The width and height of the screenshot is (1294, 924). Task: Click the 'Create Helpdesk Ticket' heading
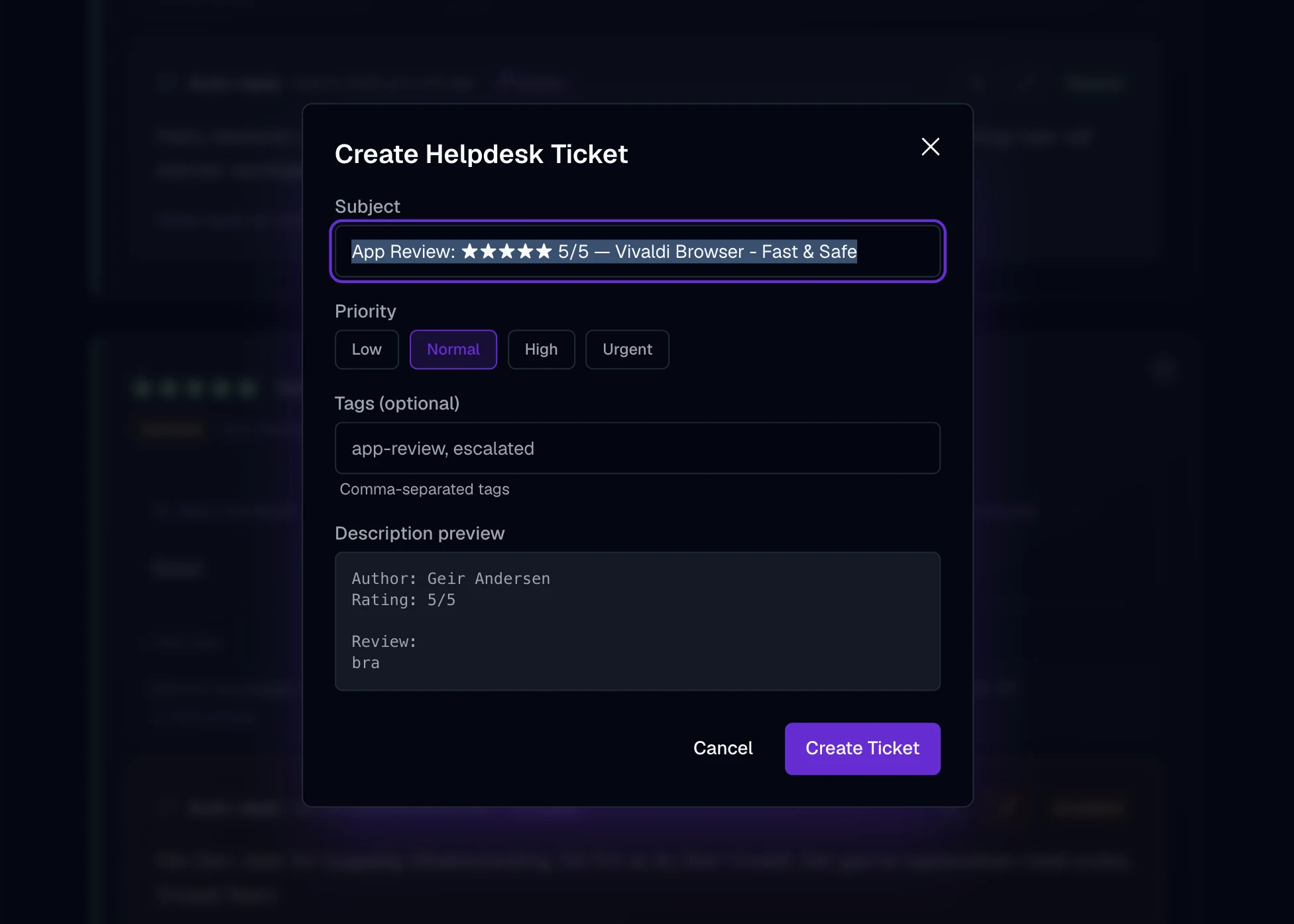(x=481, y=154)
